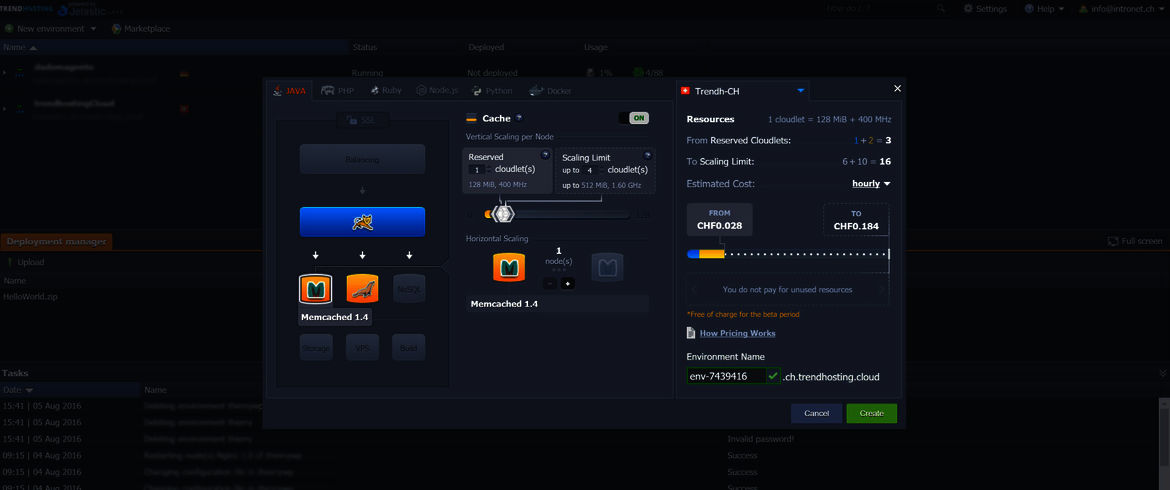Sort environments by Name column header
This screenshot has width=1170, height=490.
pyautogui.click(x=175, y=47)
